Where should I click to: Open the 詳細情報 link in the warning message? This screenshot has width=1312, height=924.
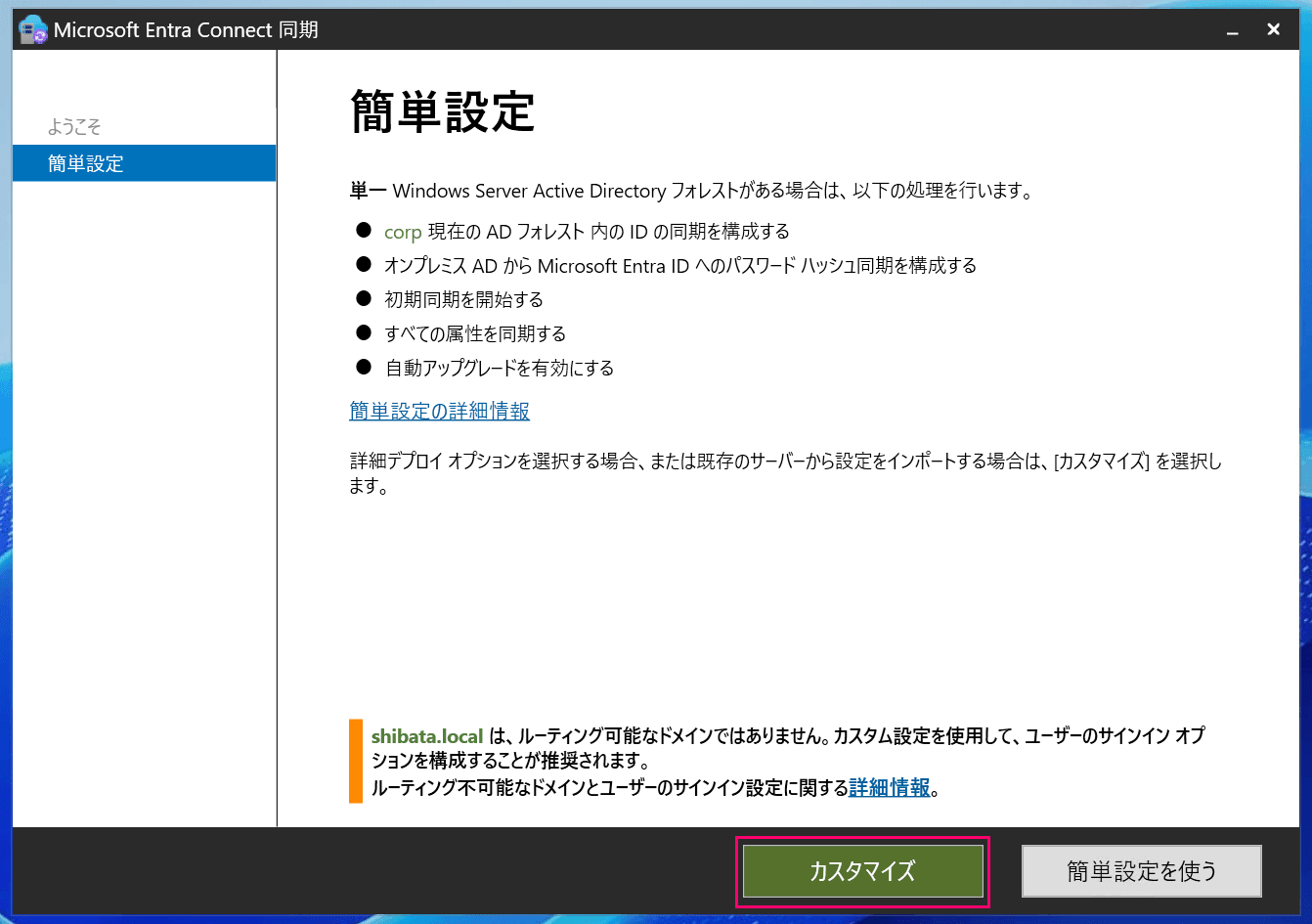click(x=890, y=787)
